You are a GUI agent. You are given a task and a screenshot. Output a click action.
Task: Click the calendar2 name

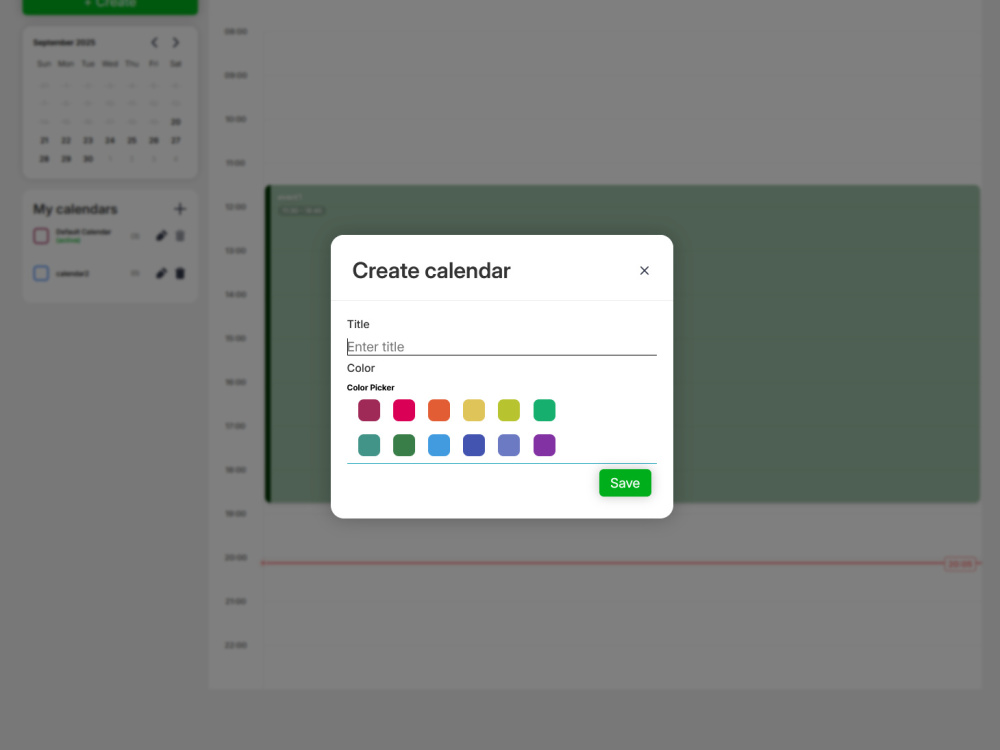pyautogui.click(x=72, y=274)
